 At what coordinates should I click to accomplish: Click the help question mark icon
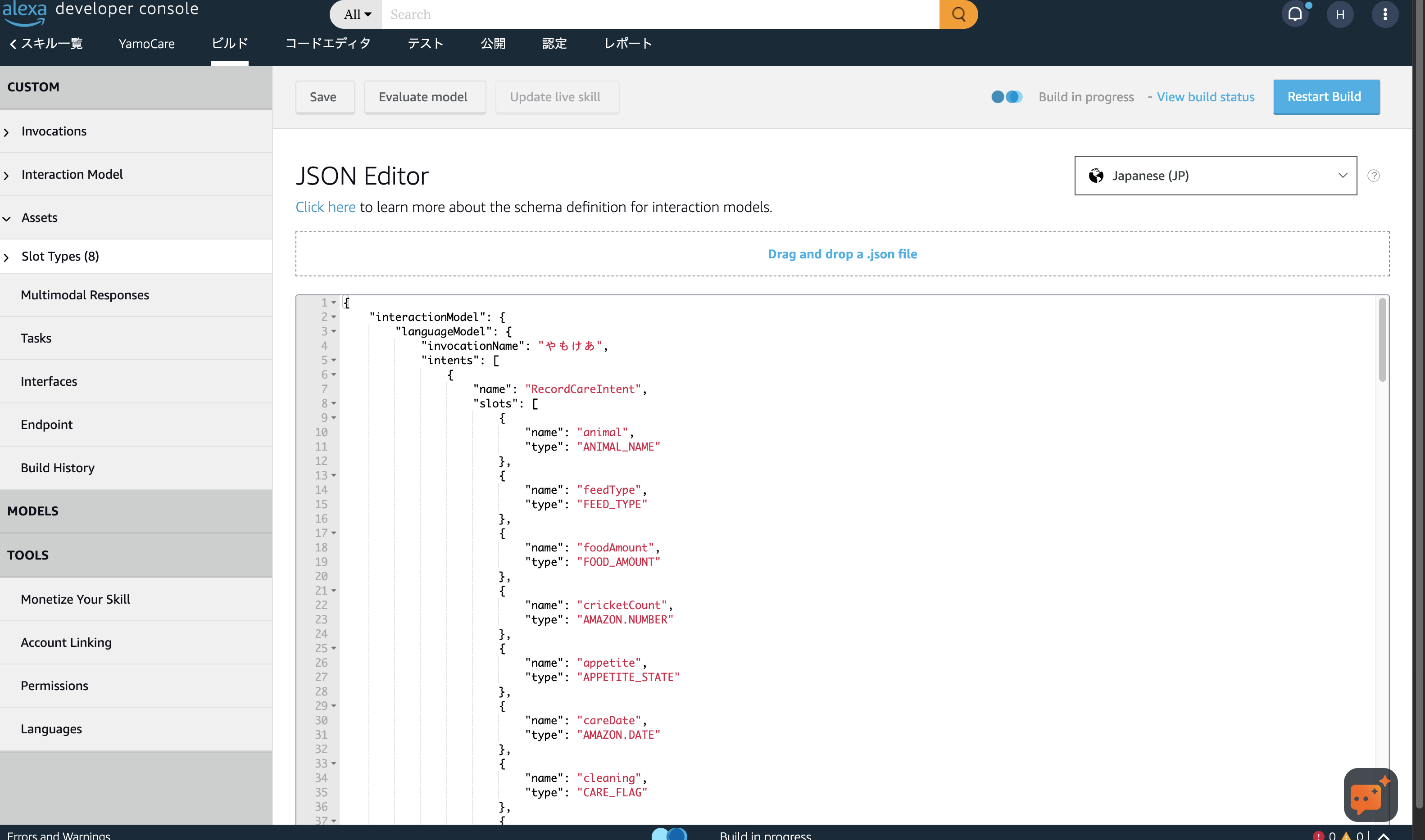[x=1374, y=176]
